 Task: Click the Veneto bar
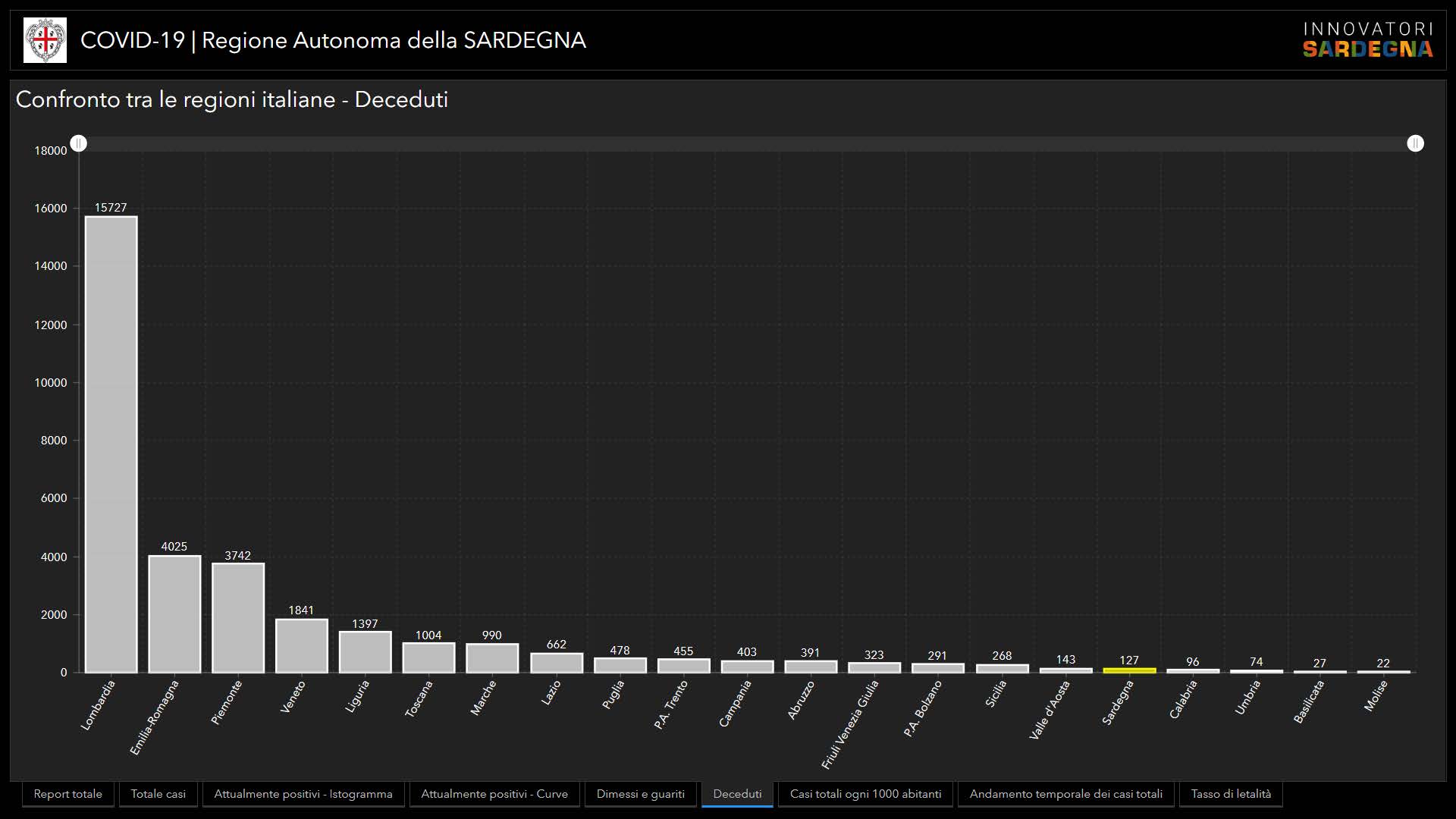coord(301,645)
